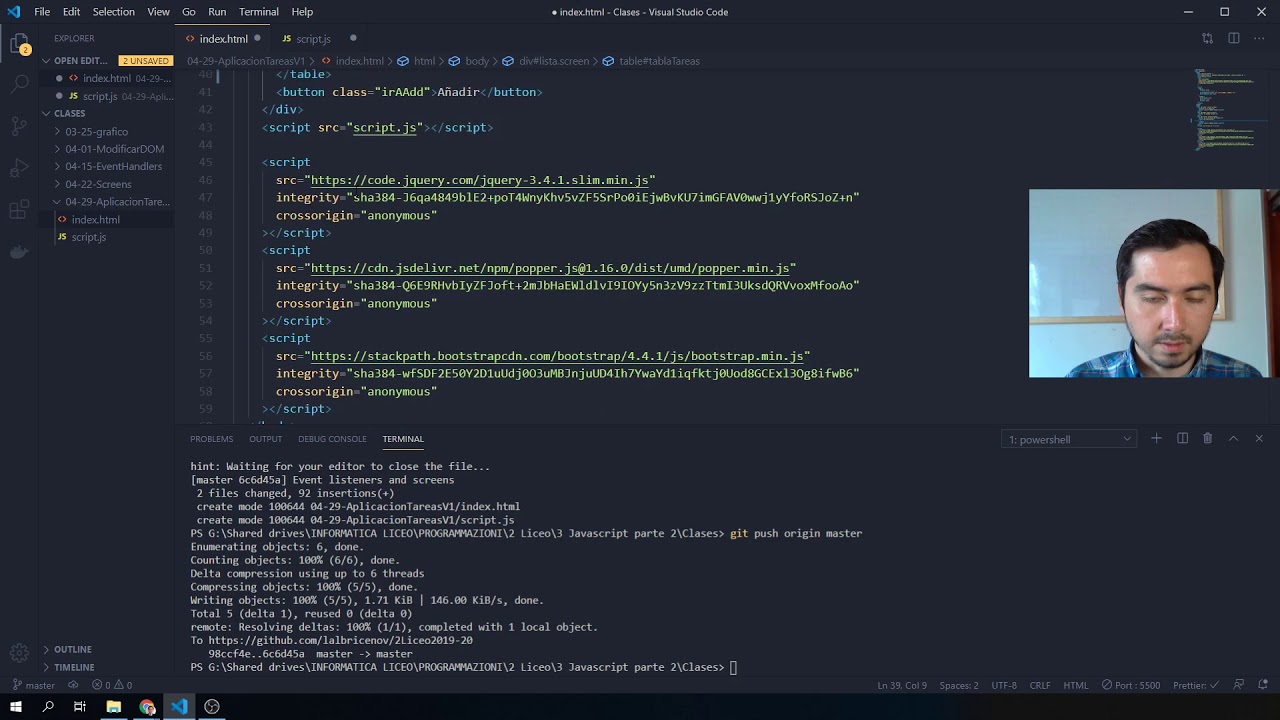Viewport: 1280px width, 720px height.
Task: Open the Source Control view
Action: pos(19,126)
